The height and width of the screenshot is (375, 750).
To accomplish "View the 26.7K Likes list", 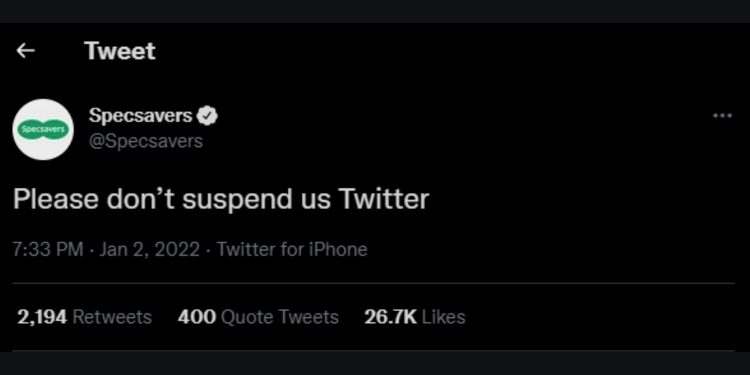I will click(415, 317).
